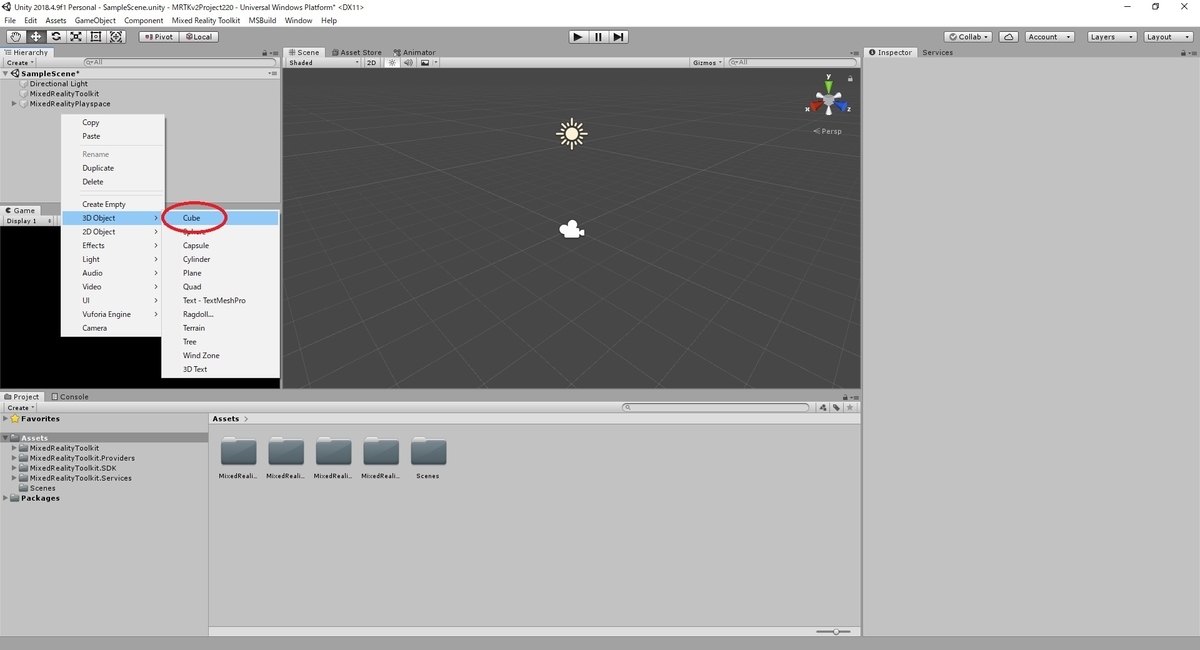The image size is (1200, 650).
Task: Click Search by Label tag icon
Action: [836, 408]
